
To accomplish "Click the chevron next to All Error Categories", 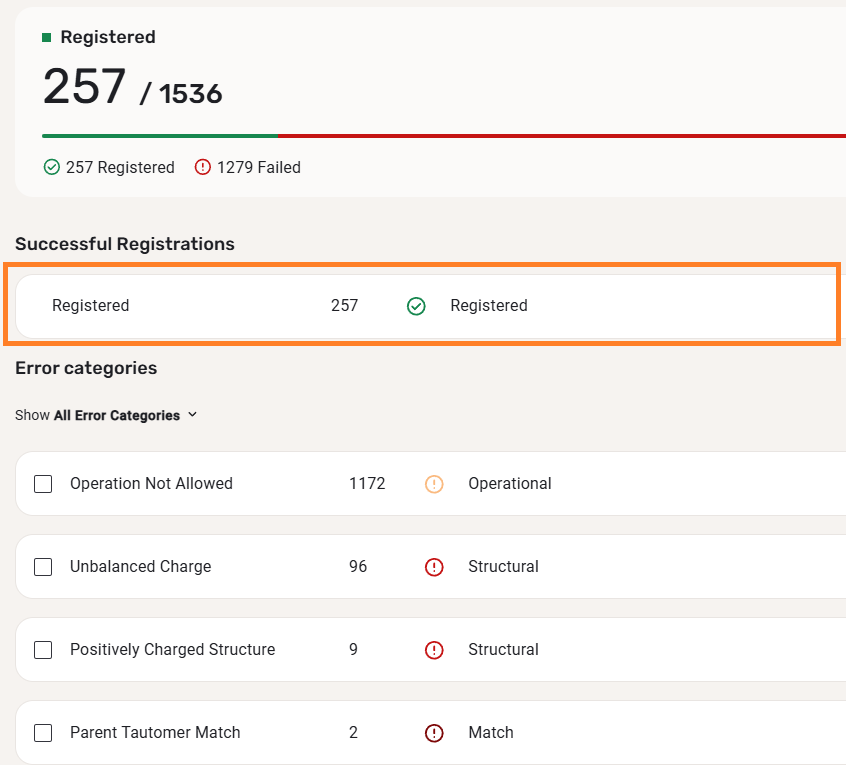I will pyautogui.click(x=193, y=415).
